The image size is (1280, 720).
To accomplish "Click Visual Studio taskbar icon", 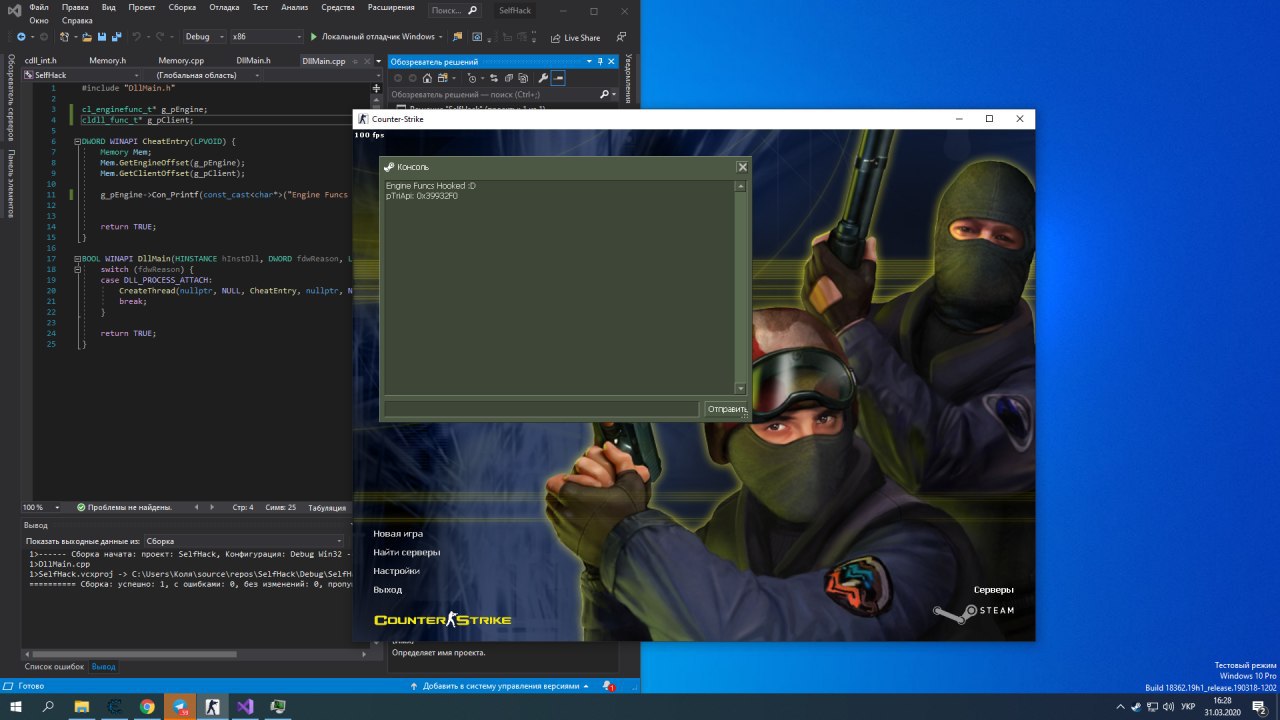I will [x=245, y=706].
